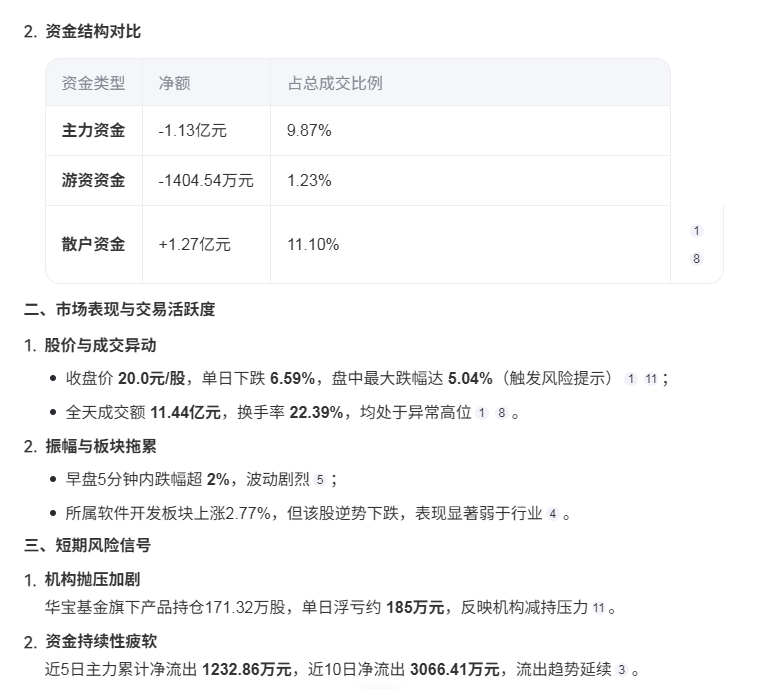Viewport: 773px width, 689px height.
Task: Click citation 5 after 波动剧烈
Action: point(320,479)
